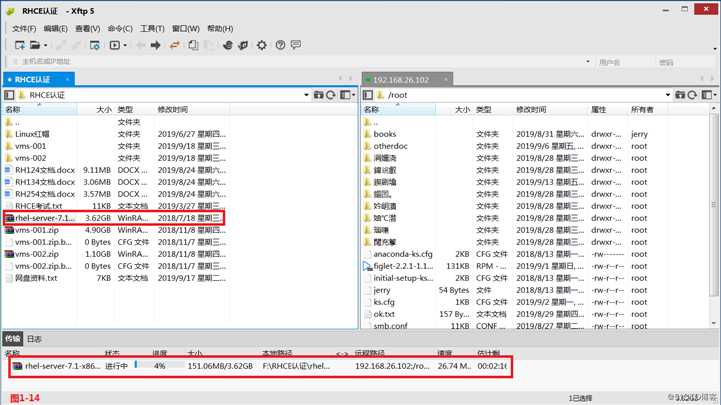This screenshot has width=721, height=405.
Task: Expand the Open session dropdown arrow
Action: click(45, 46)
